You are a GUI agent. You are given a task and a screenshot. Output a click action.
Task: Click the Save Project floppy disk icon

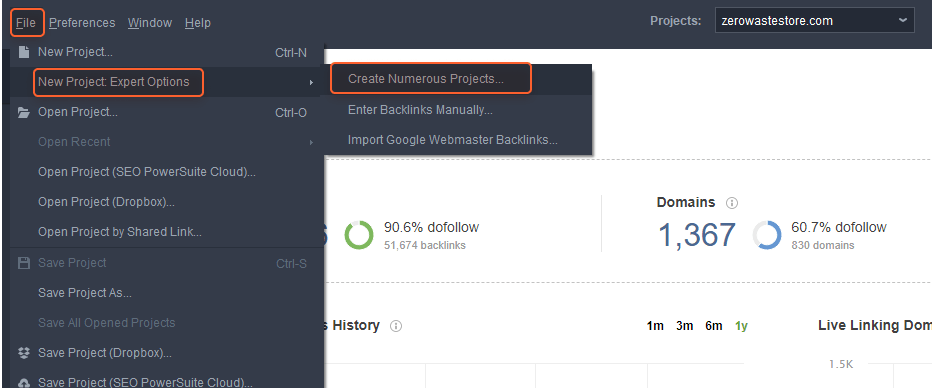coord(24,263)
